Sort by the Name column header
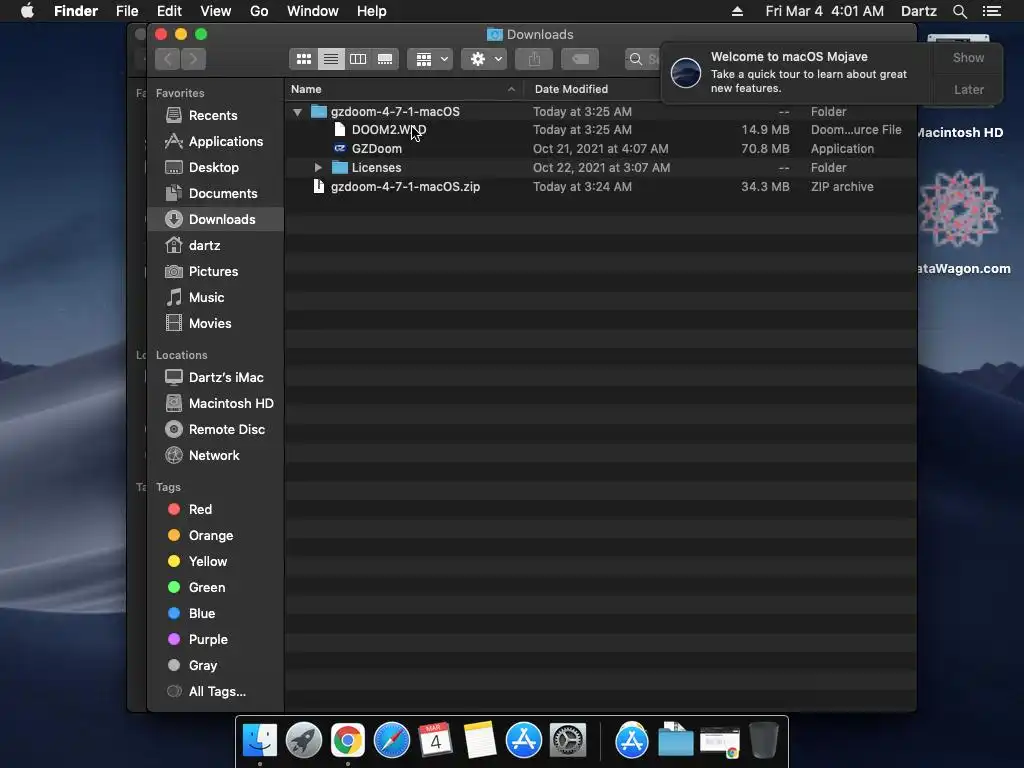This screenshot has width=1024, height=768. [404, 89]
